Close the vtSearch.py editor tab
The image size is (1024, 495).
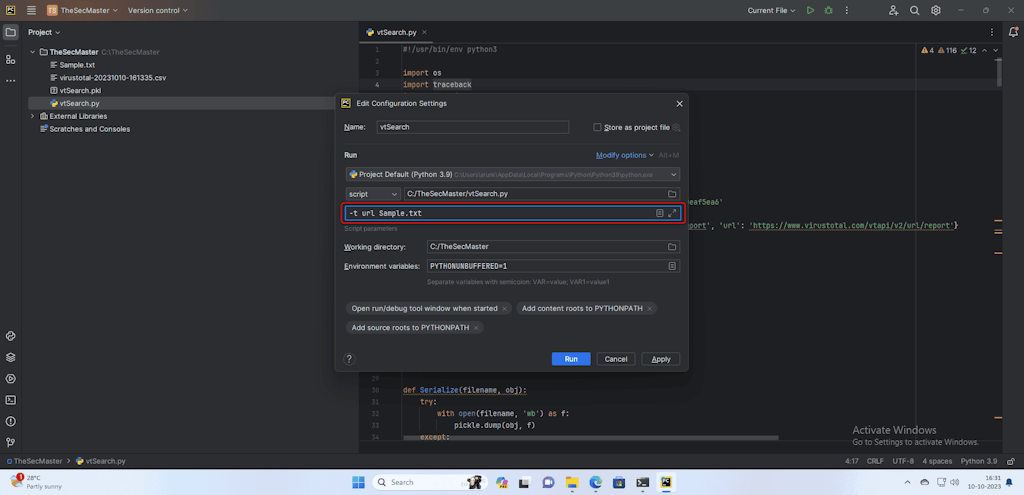click(424, 32)
